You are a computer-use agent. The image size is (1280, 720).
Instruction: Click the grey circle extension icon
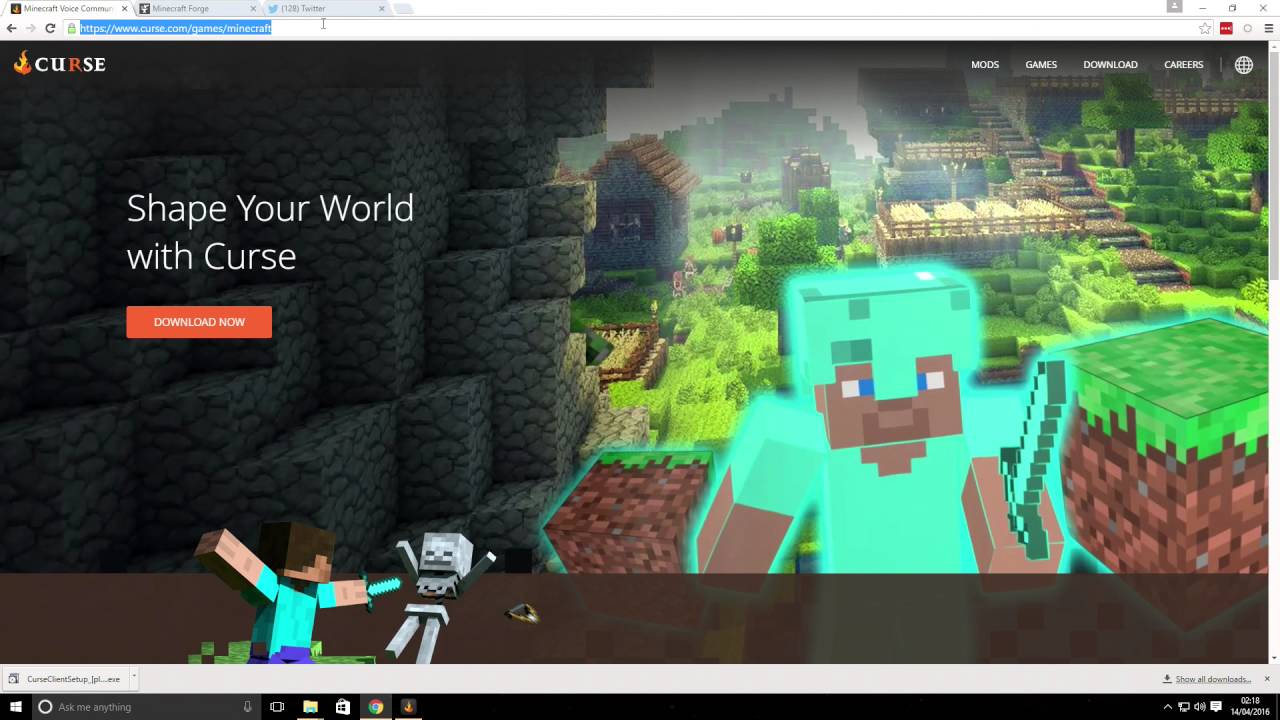tap(1247, 28)
